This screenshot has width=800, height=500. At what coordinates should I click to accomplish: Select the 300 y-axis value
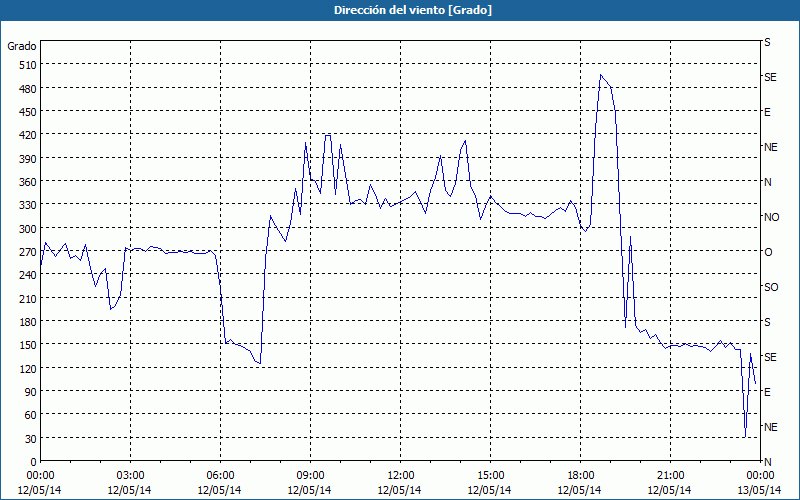pyautogui.click(x=29, y=229)
